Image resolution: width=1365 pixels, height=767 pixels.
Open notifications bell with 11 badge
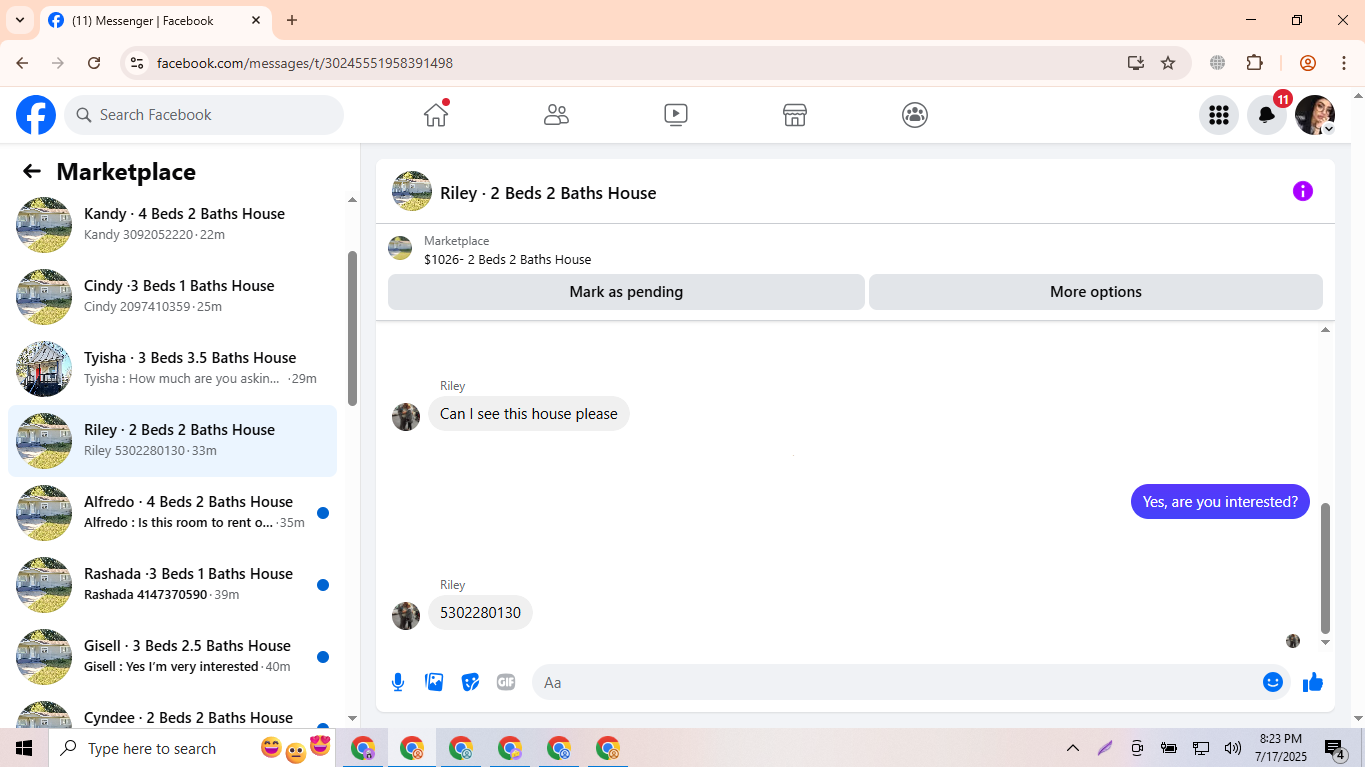(x=1267, y=115)
